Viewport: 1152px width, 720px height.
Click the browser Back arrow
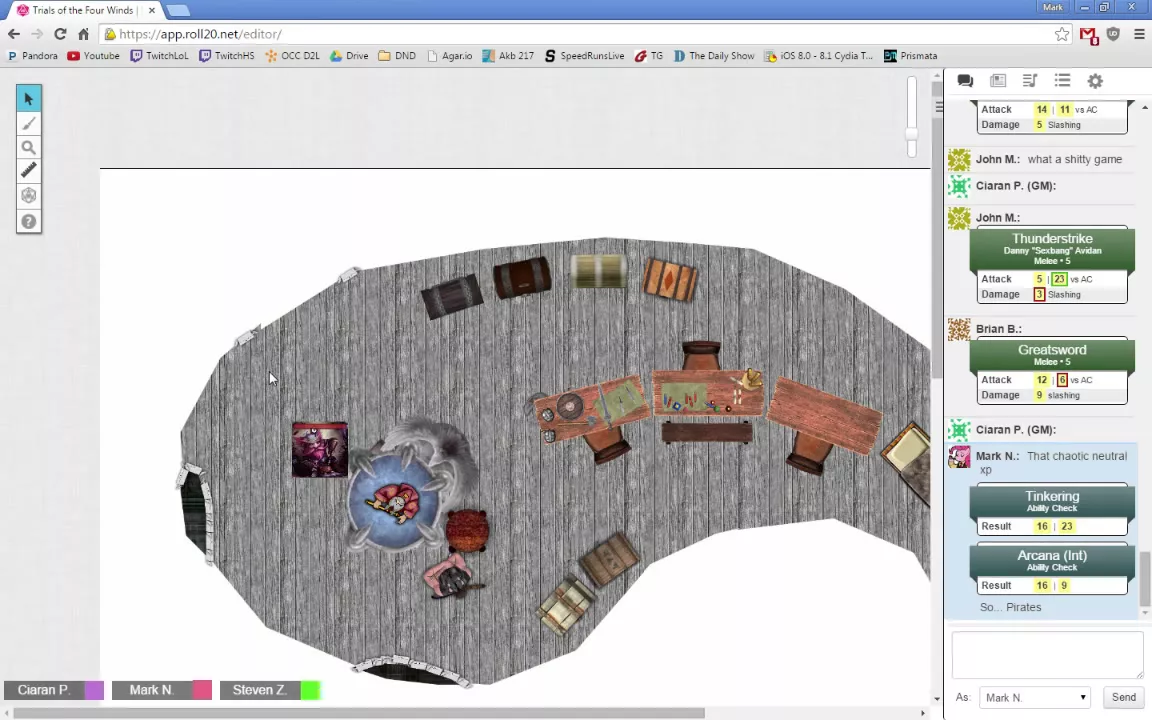[14, 34]
